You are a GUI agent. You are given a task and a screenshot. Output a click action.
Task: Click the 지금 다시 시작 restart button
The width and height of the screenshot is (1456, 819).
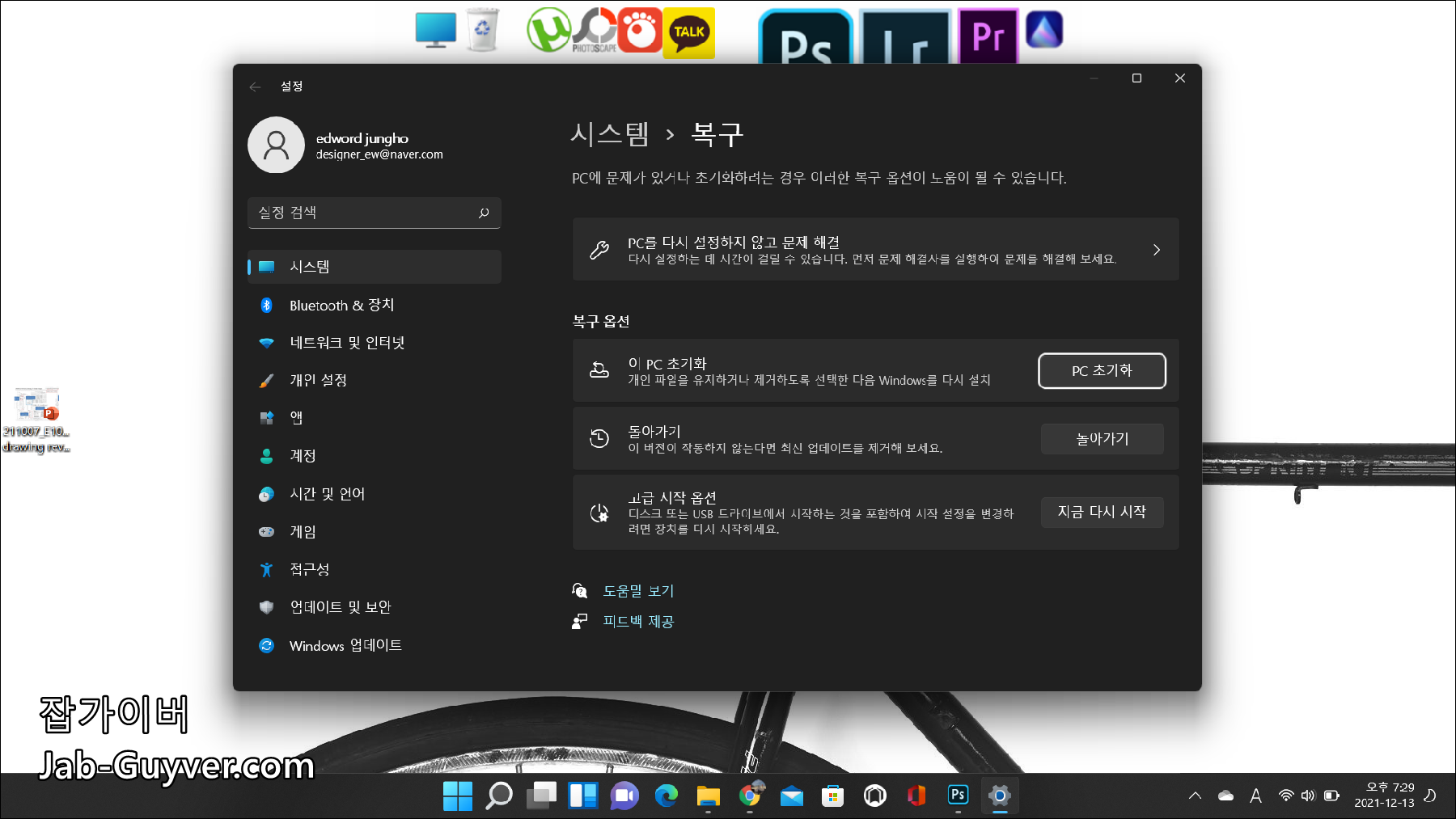[x=1102, y=512]
